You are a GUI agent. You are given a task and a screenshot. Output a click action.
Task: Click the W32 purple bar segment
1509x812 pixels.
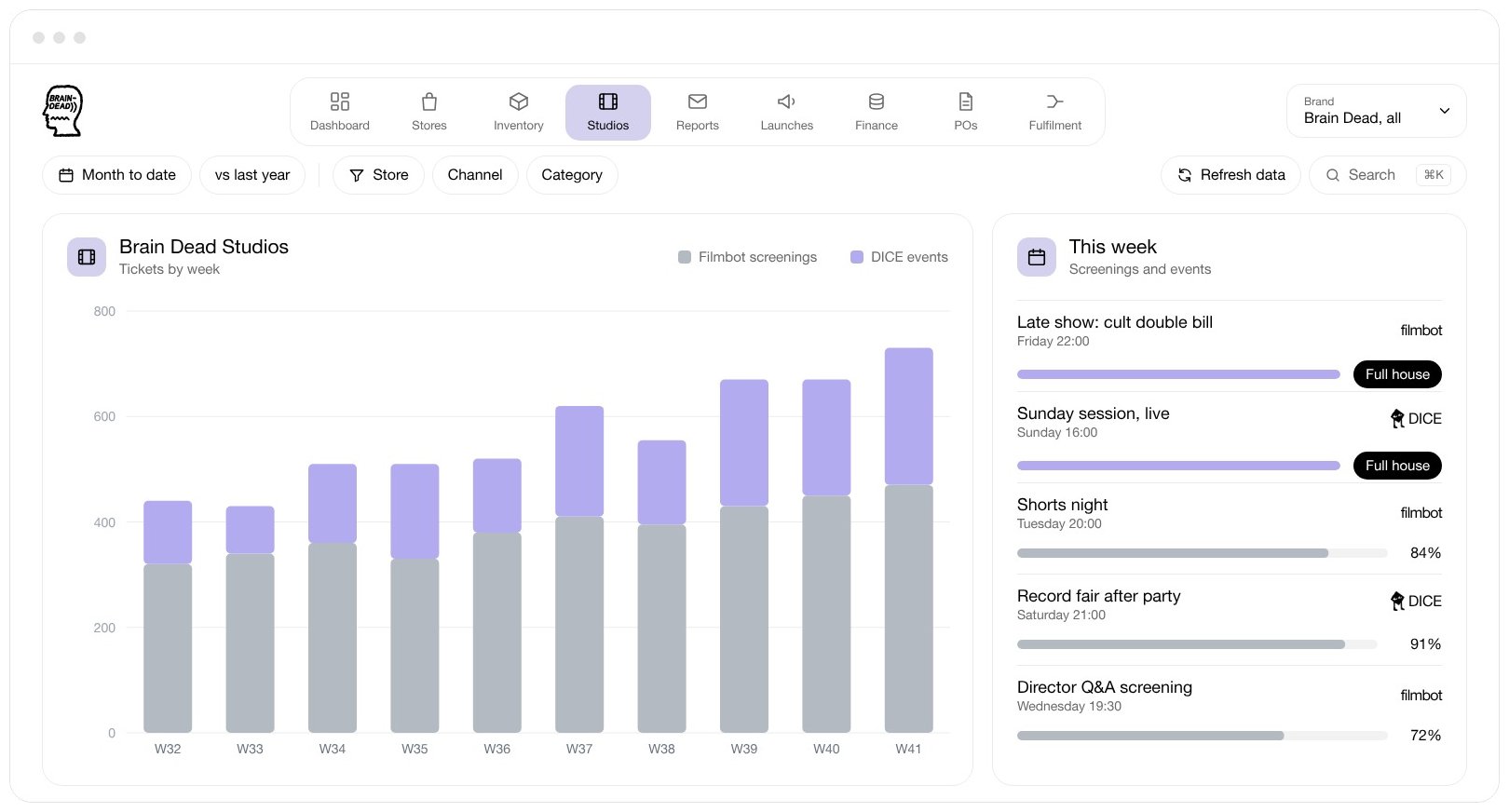168,532
